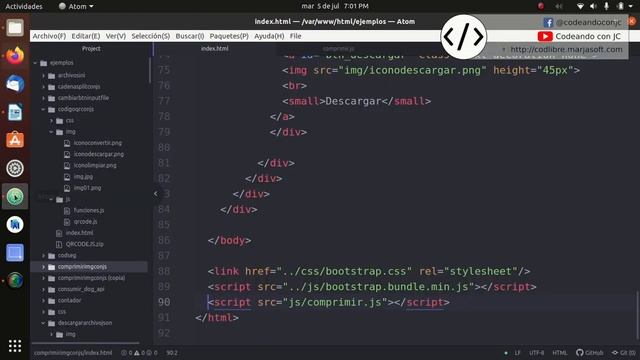Image resolution: width=640 pixels, height=360 pixels.
Task: Switch to the index.html editor tab
Action: (215, 49)
